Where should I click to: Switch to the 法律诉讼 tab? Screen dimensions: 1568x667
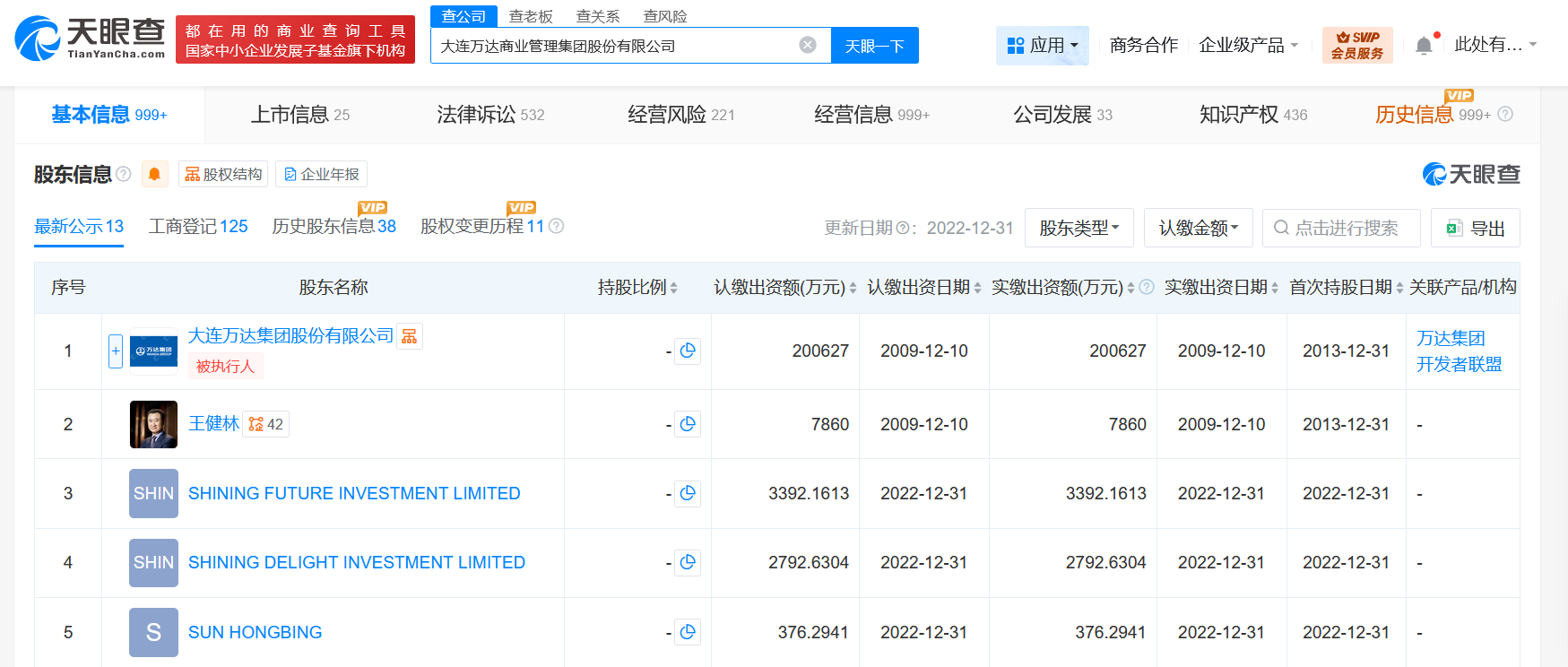pos(490,115)
